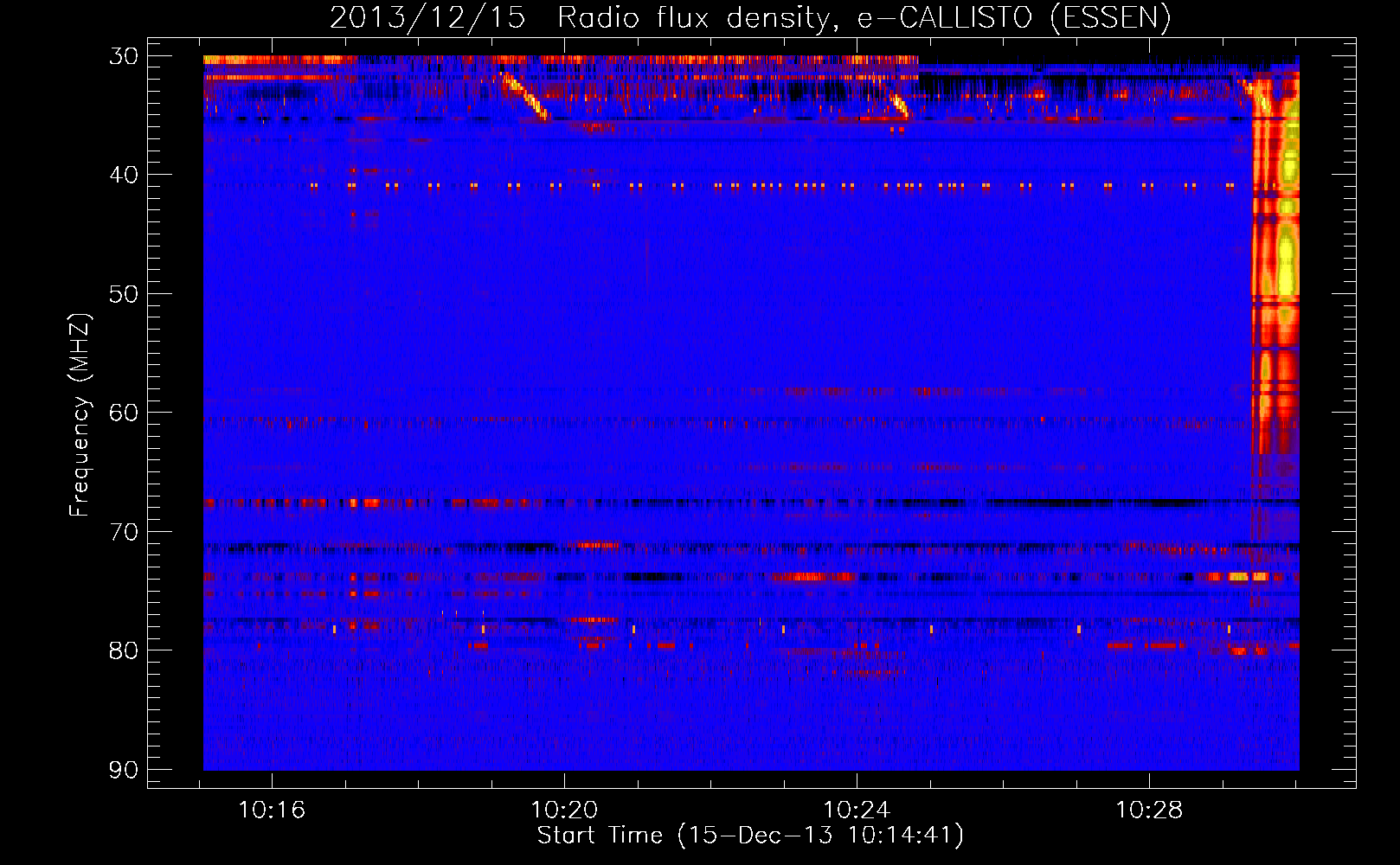Click the 10:24 time tick label
Screen dimensions: 1400x865
coord(857,810)
